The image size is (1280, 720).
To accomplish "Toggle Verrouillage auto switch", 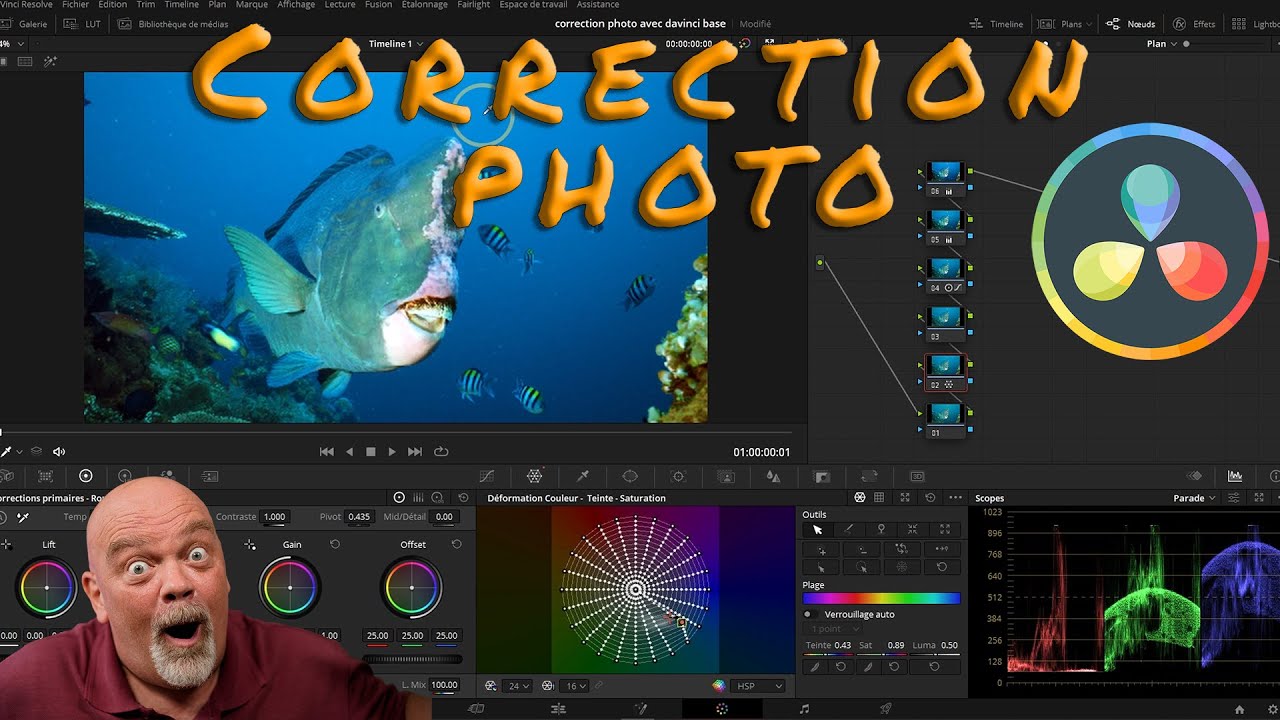I will pos(809,614).
